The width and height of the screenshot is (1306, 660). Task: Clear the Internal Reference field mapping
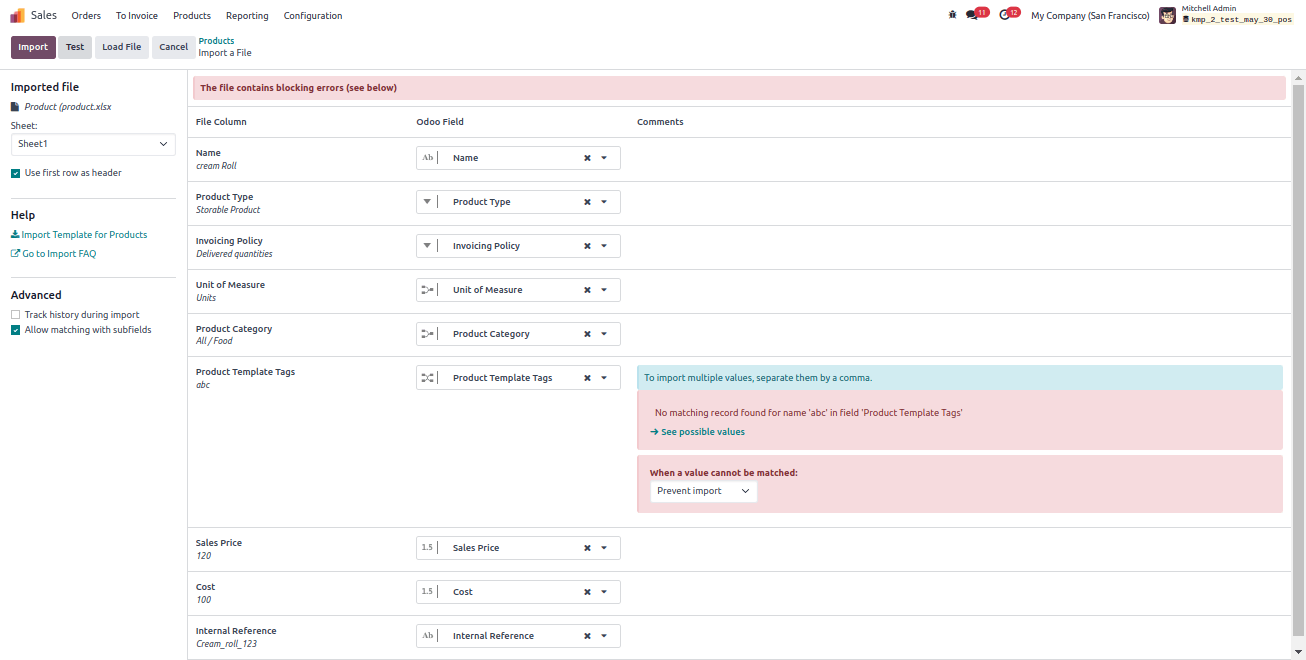(x=588, y=636)
